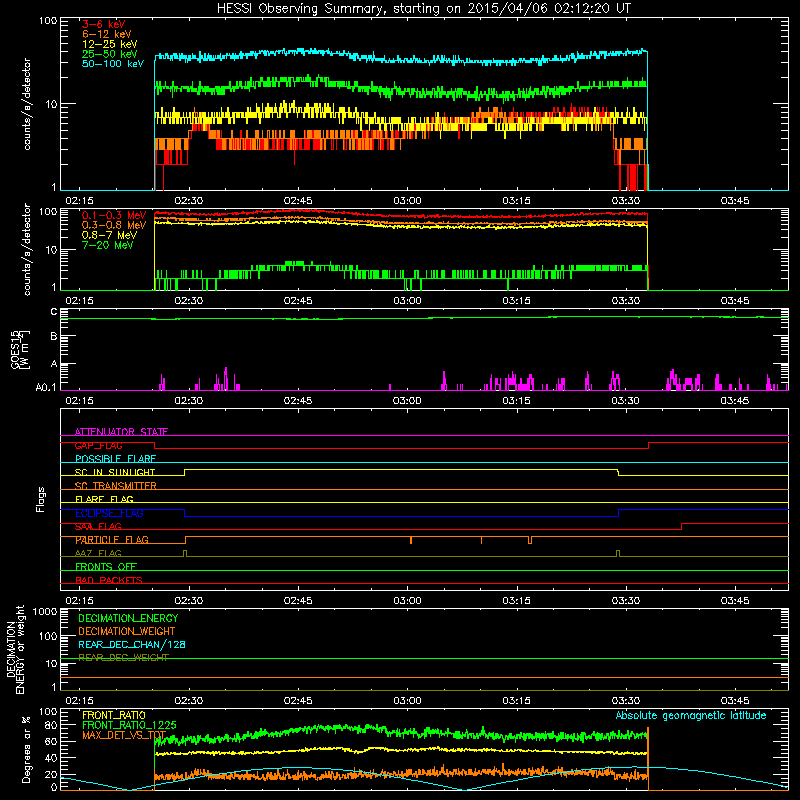Image resolution: width=800 pixels, height=800 pixels.
Task: Click the 03:00 tick under the top panel
Action: pos(407,201)
